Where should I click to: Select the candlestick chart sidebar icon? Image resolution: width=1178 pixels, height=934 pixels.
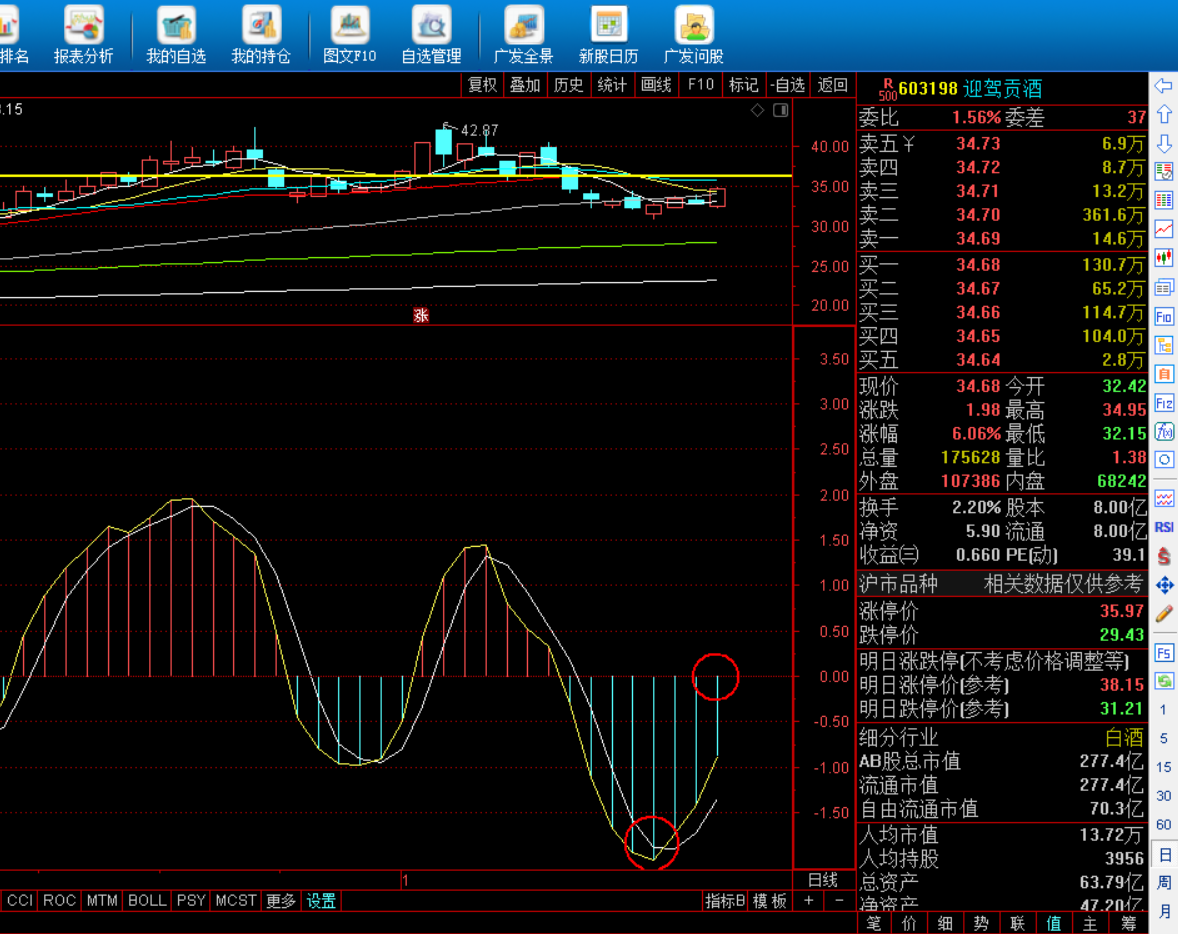pos(1164,258)
